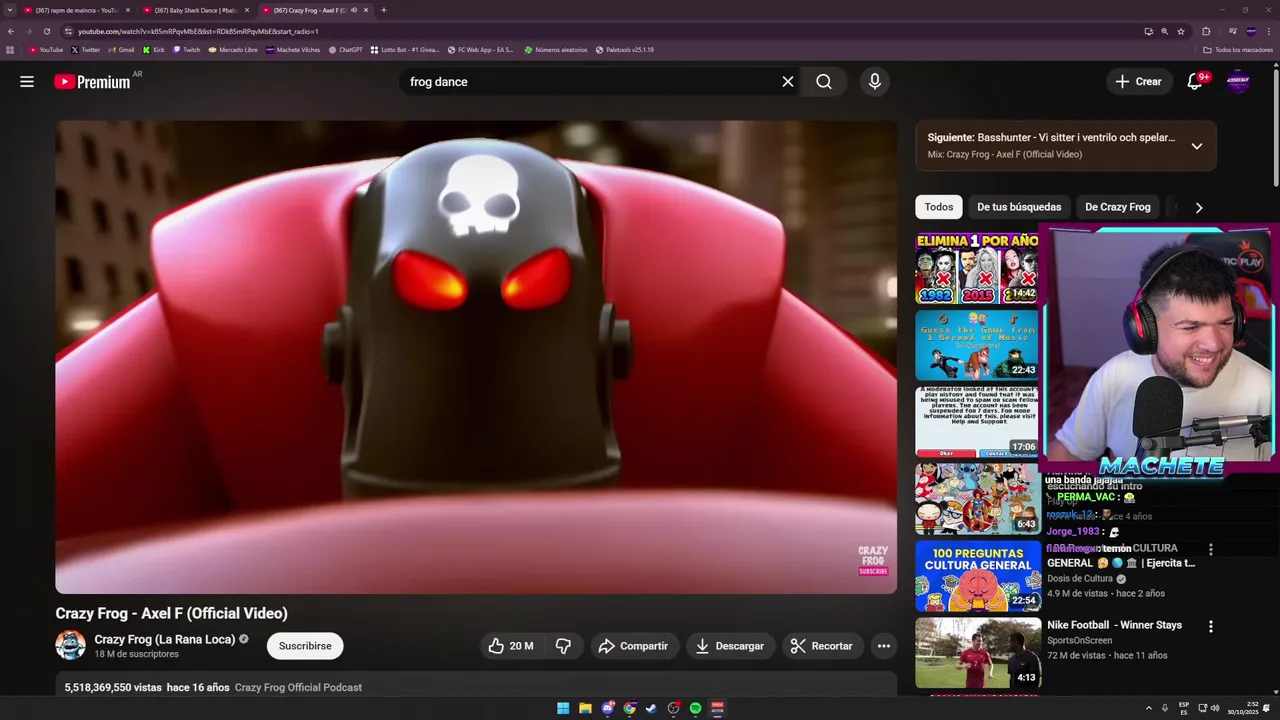Open Crazy Frog (La Rana Loca) channel link
The width and height of the screenshot is (1280, 720).
[x=165, y=639]
